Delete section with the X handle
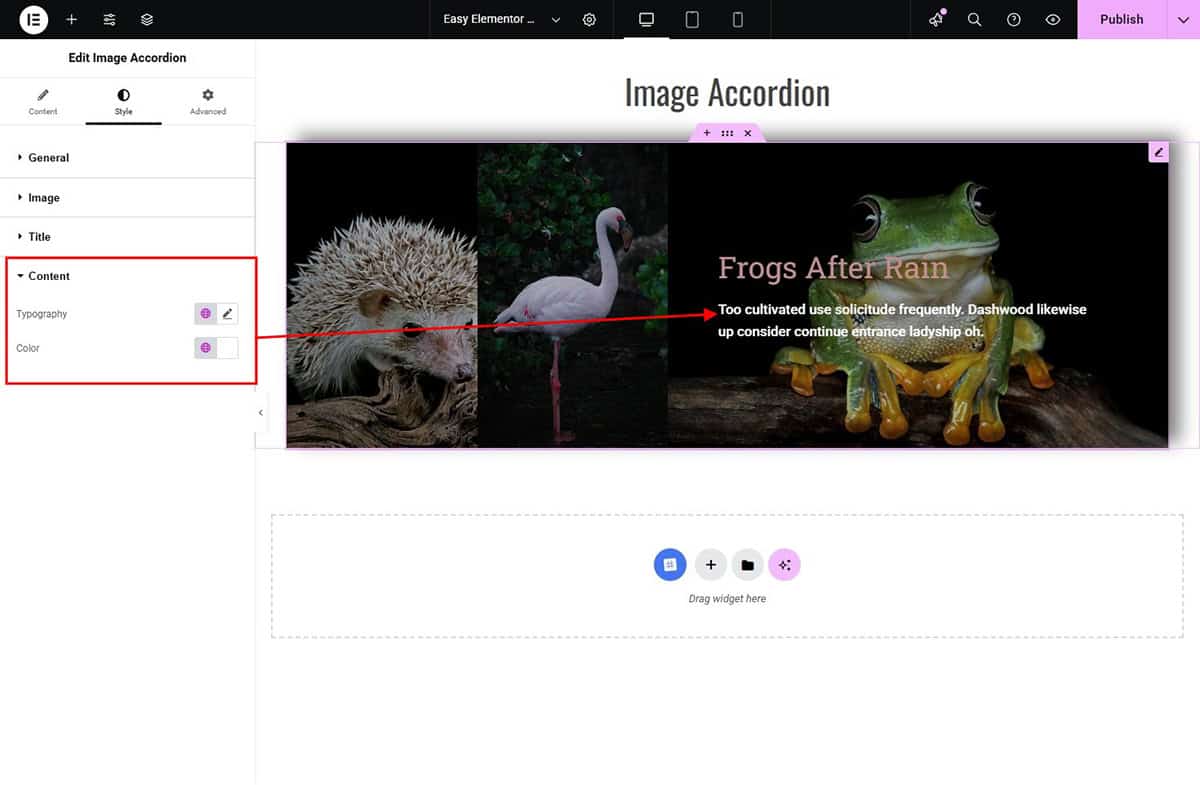The width and height of the screenshot is (1200, 785). pyautogui.click(x=747, y=133)
